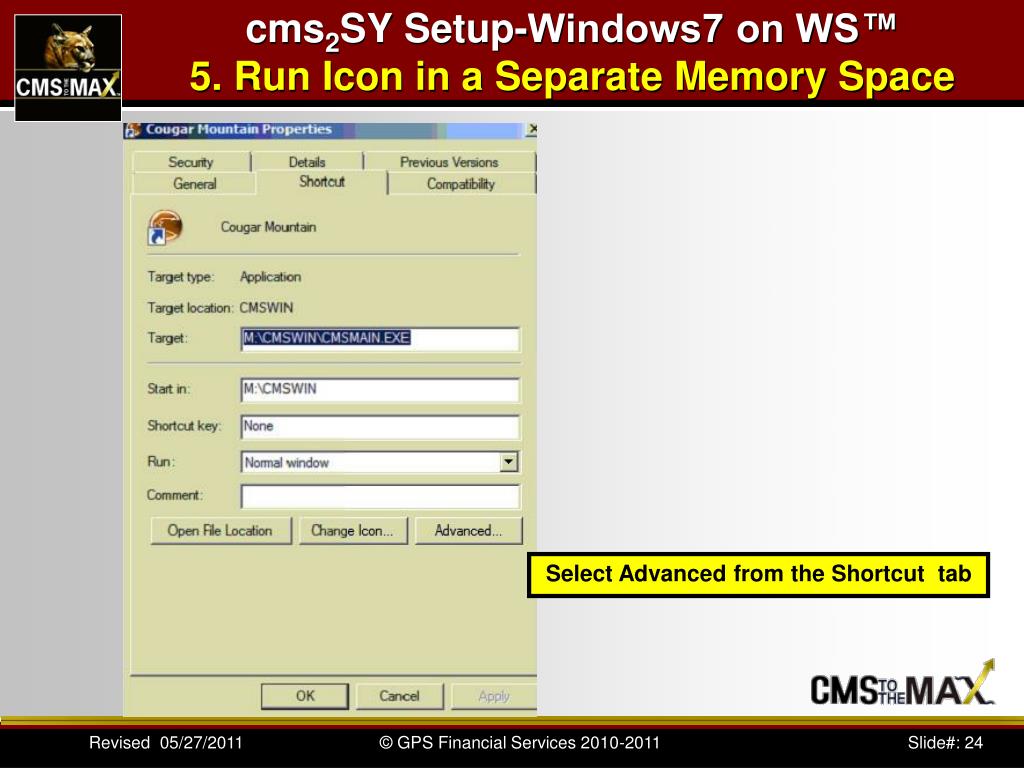Click the Cougar Mountain name label
1024x768 pixels.
(268, 227)
